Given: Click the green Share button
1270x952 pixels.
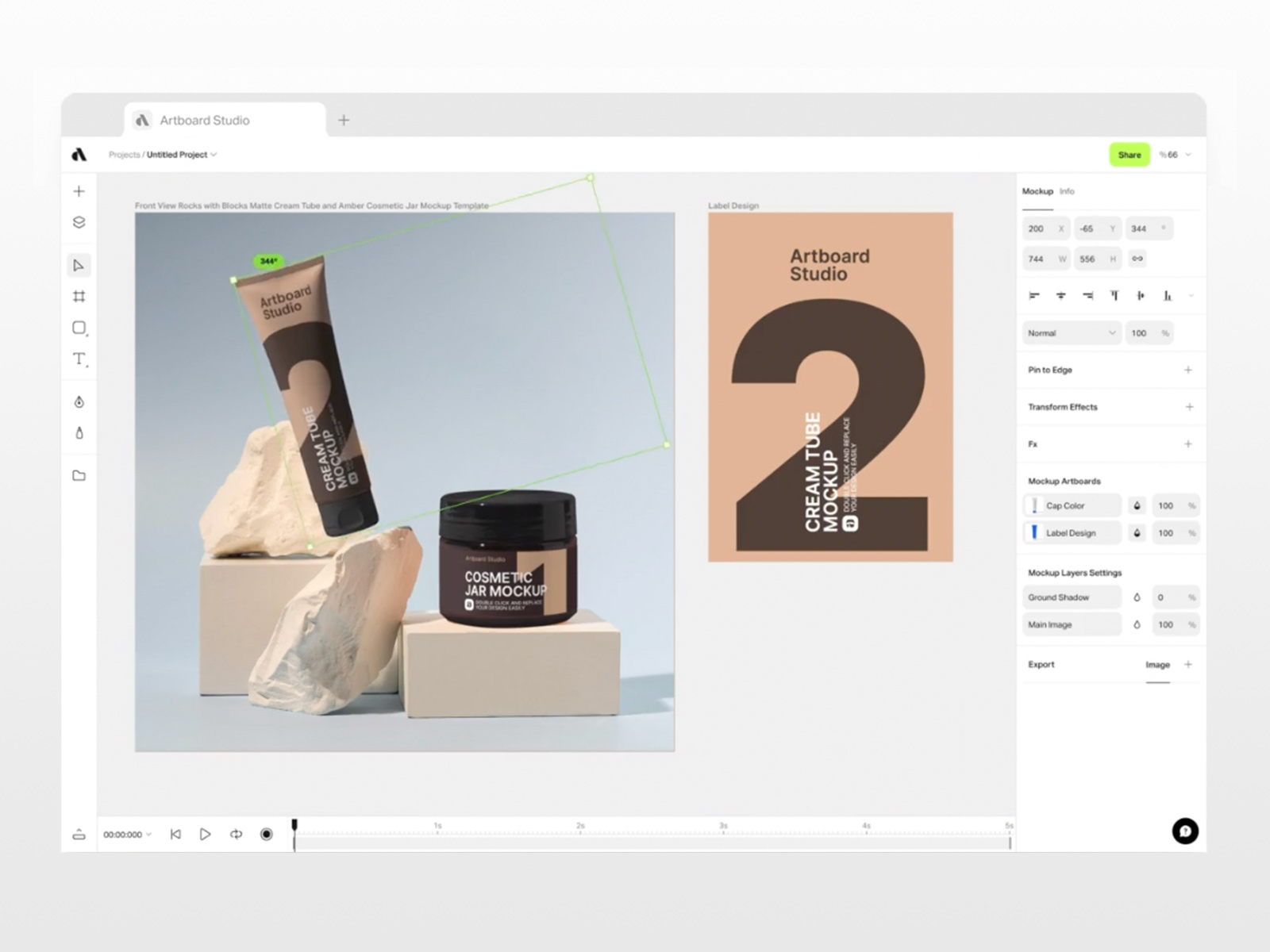Looking at the screenshot, I should coord(1130,155).
